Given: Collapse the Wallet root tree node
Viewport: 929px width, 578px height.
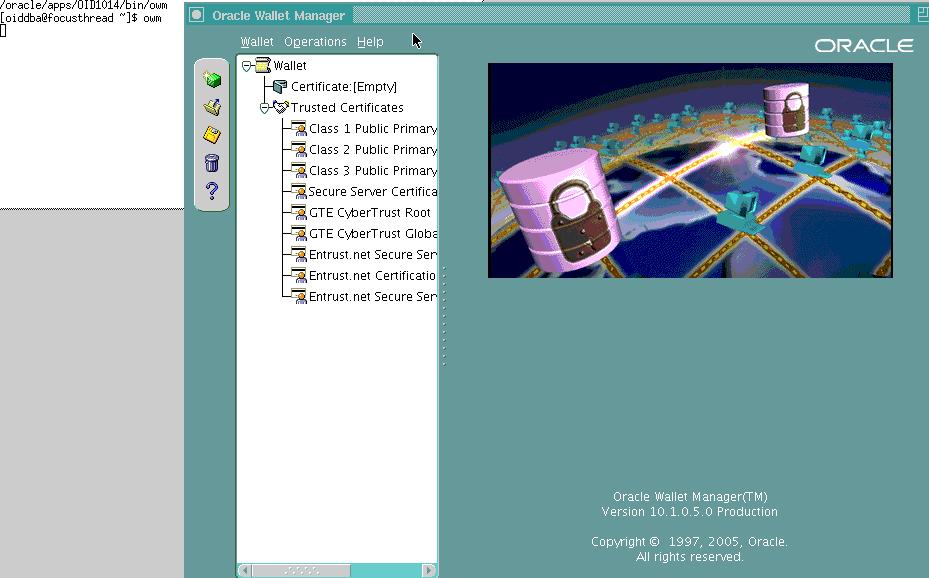Looking at the screenshot, I should tap(246, 66).
